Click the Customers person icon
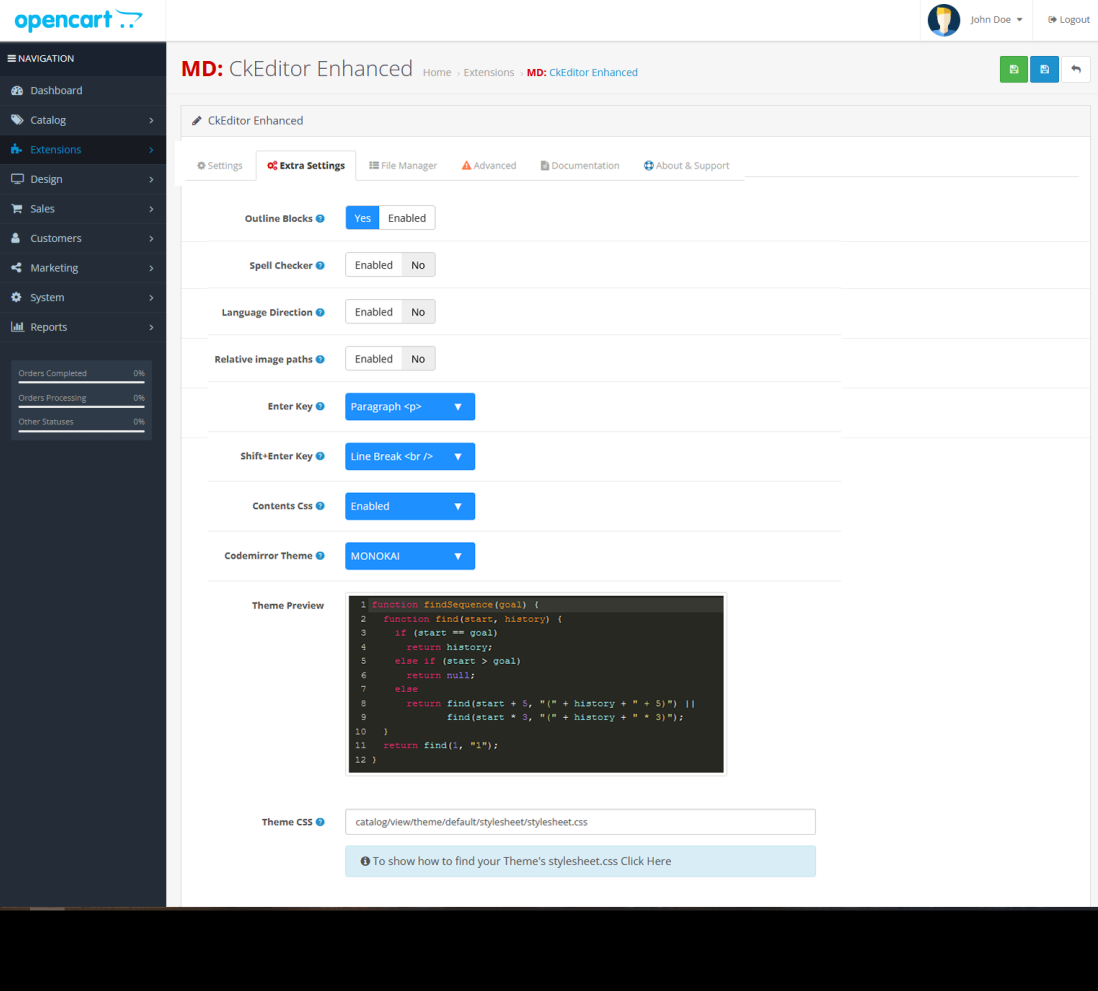Image resolution: width=1098 pixels, height=991 pixels. (x=15, y=238)
